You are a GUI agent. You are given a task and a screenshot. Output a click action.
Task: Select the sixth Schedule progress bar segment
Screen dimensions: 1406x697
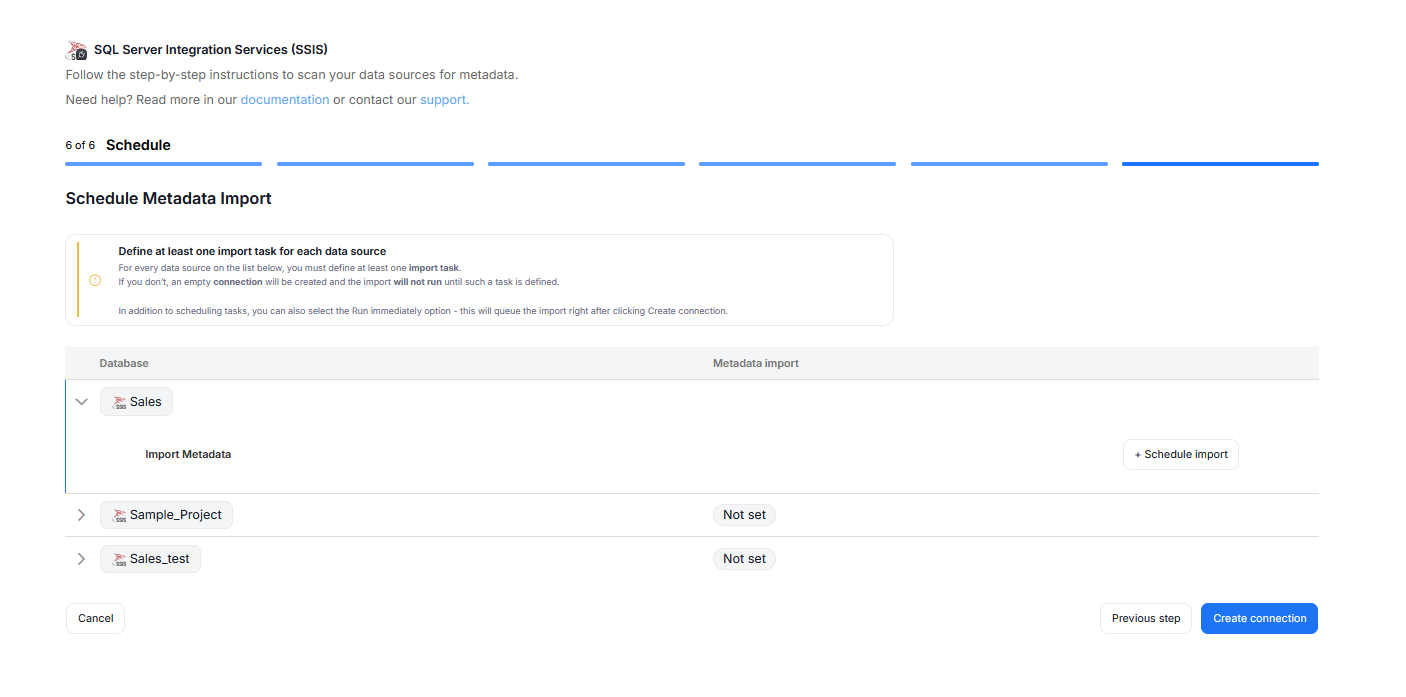point(1219,163)
